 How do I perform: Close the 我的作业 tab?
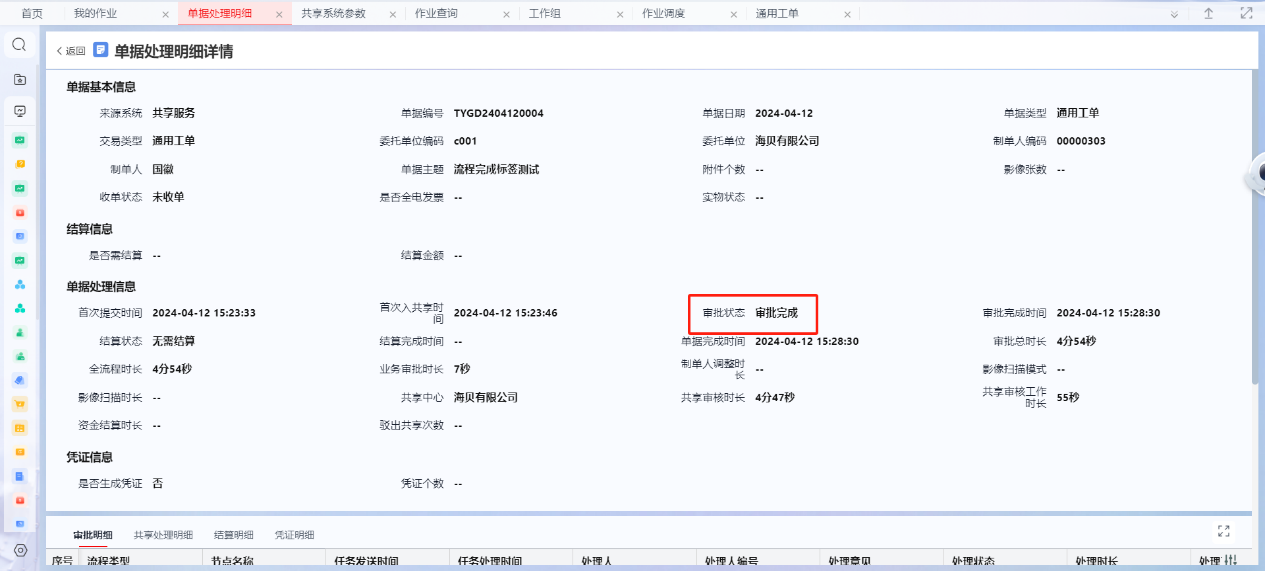tap(165, 15)
